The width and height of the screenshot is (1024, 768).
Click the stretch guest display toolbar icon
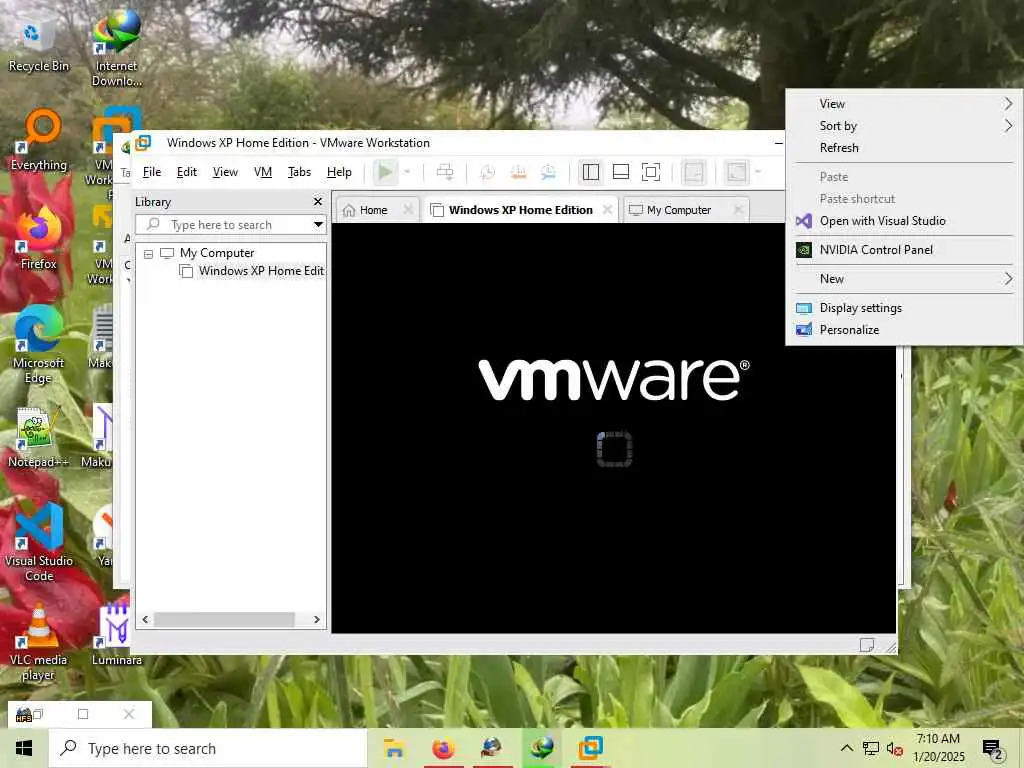(737, 172)
